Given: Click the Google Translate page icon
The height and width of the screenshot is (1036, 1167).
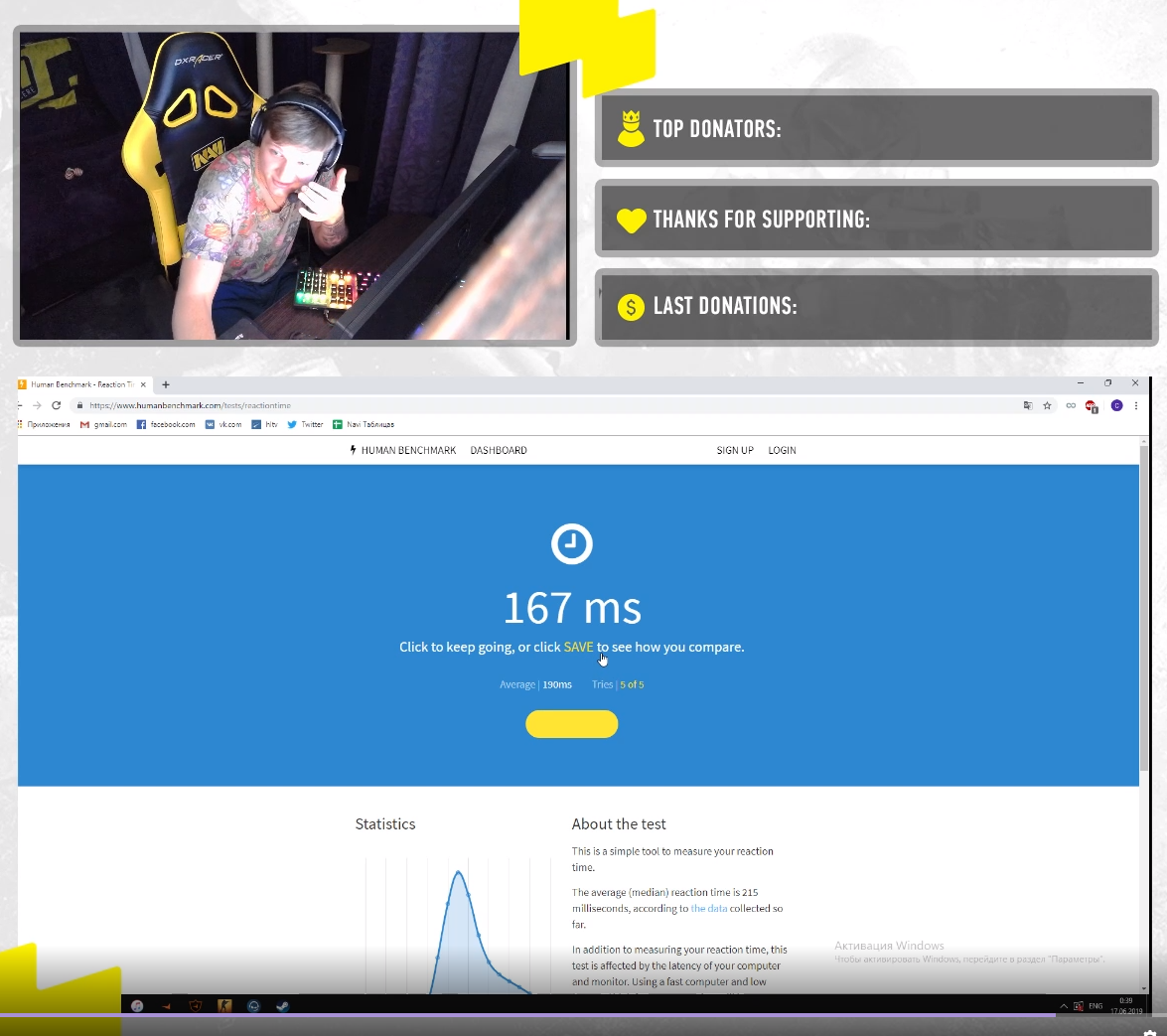Looking at the screenshot, I should pos(1028,405).
